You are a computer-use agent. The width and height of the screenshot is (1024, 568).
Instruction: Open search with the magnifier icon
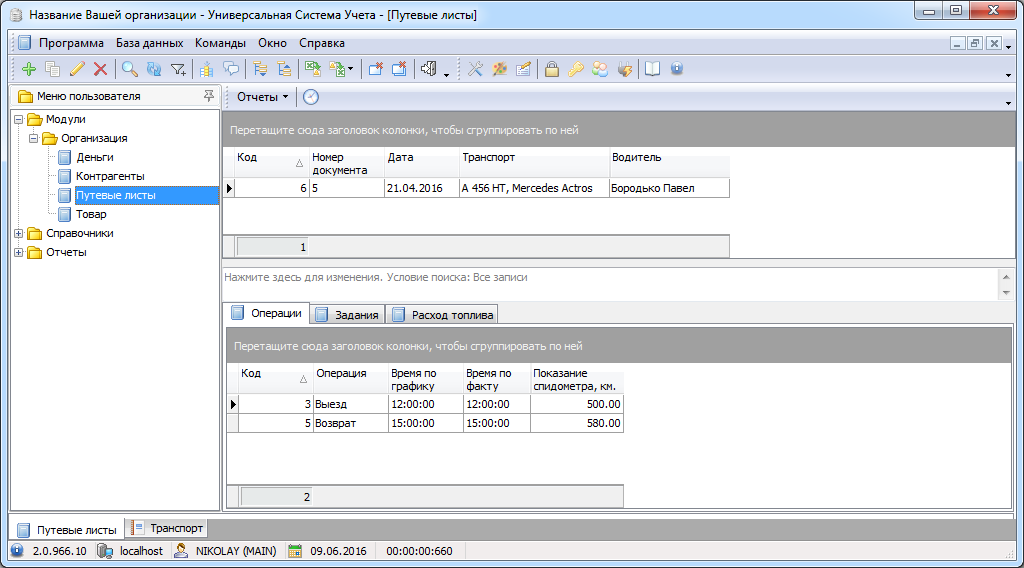click(130, 69)
